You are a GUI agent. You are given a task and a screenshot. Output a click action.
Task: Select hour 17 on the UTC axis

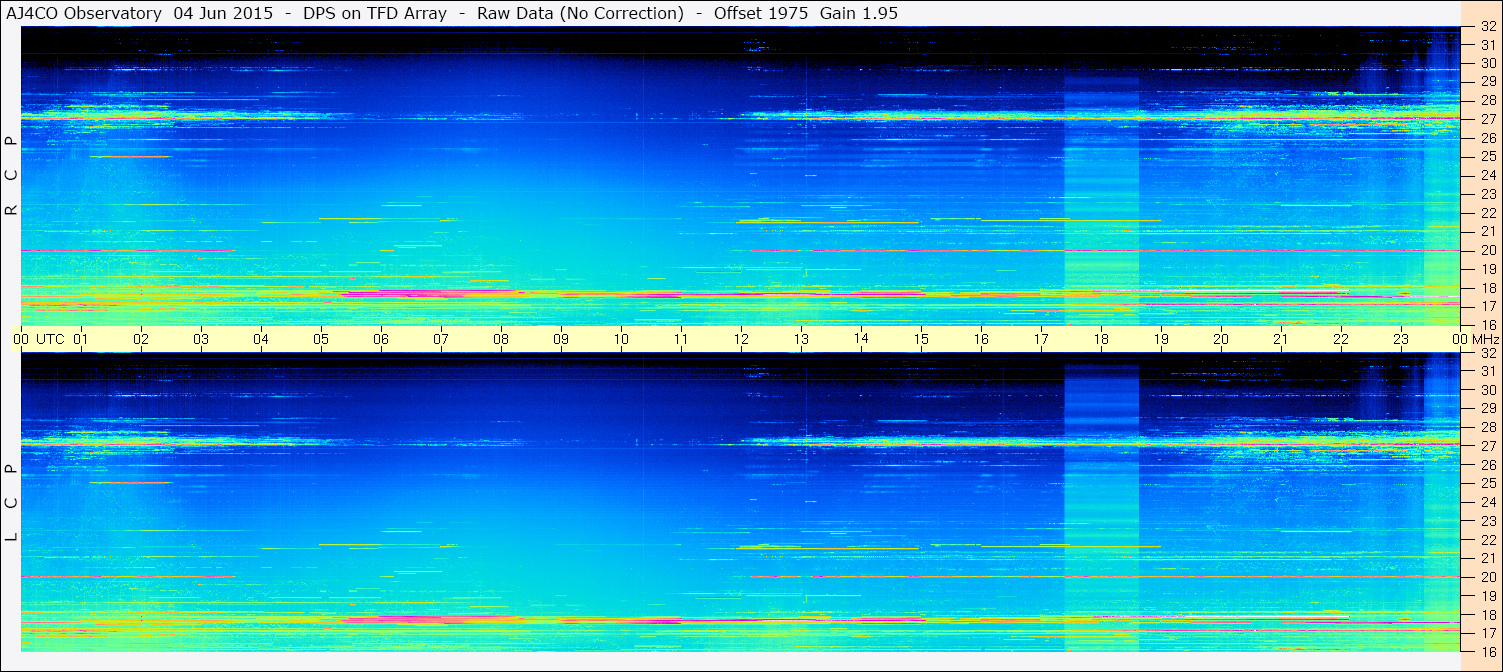pyautogui.click(x=1041, y=339)
